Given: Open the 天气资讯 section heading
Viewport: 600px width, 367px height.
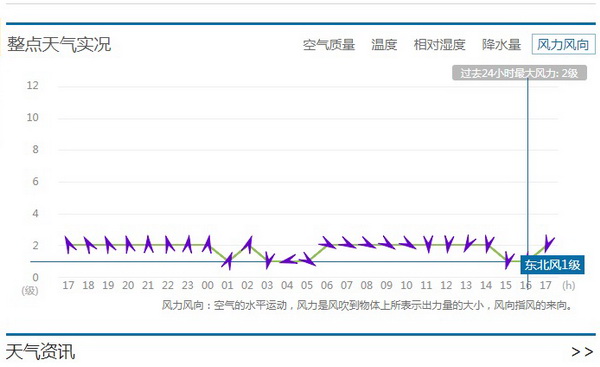Looking at the screenshot, I should tap(41, 351).
